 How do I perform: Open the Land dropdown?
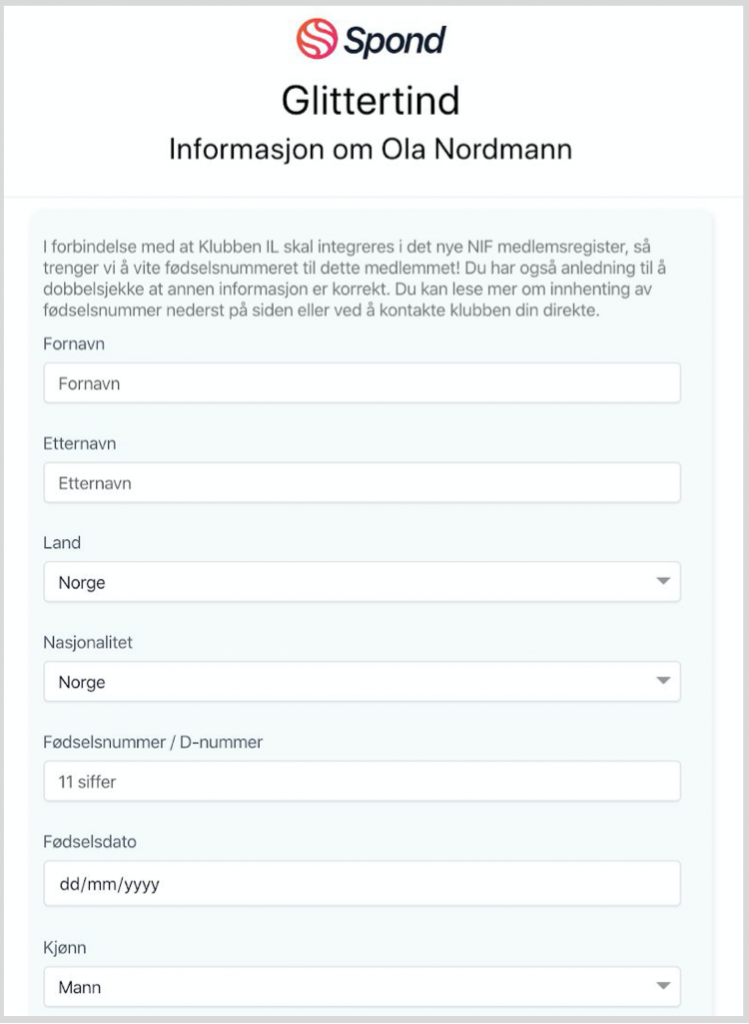[x=362, y=582]
